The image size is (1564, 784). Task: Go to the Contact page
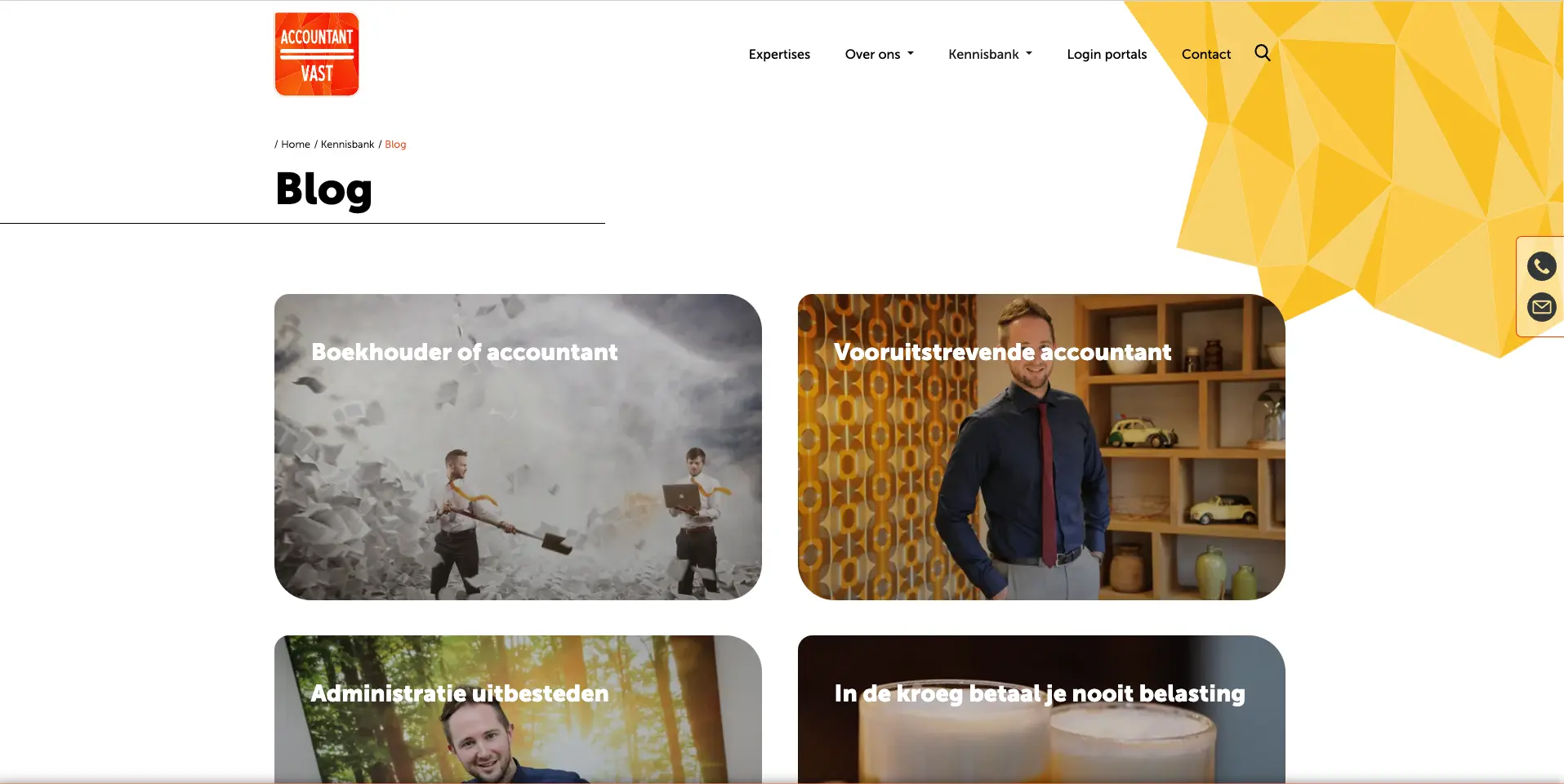pos(1205,54)
